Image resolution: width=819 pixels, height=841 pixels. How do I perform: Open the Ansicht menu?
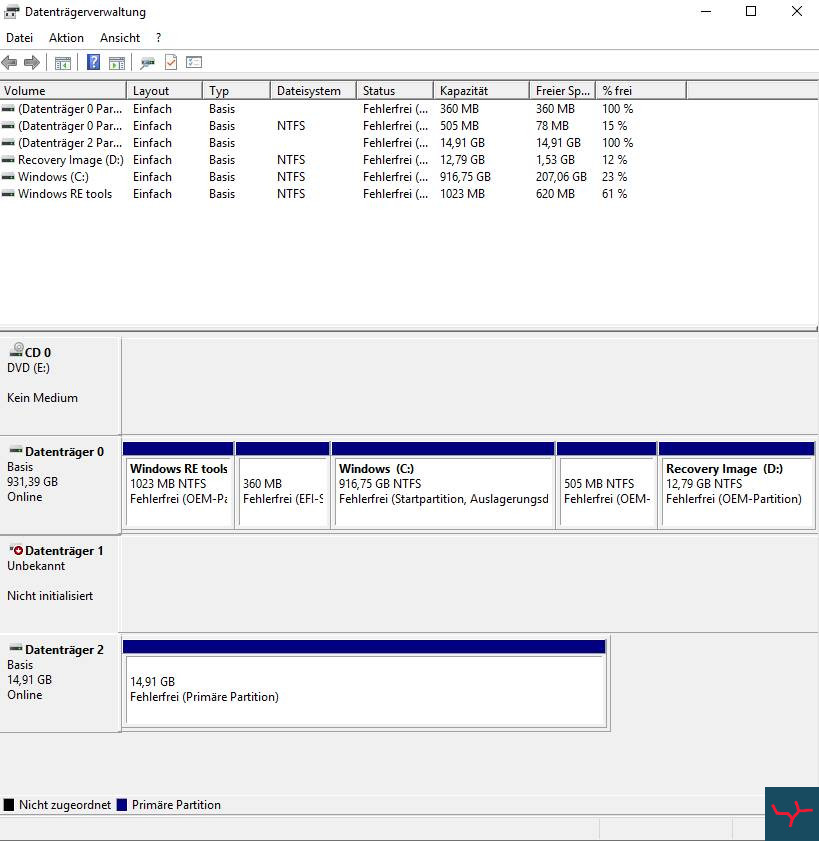pos(120,38)
